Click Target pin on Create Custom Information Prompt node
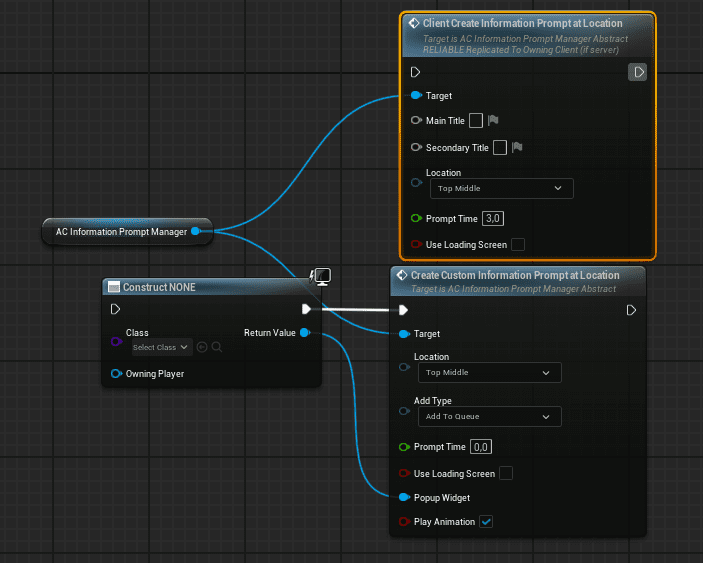Viewport: 703px width, 563px height. pos(404,333)
